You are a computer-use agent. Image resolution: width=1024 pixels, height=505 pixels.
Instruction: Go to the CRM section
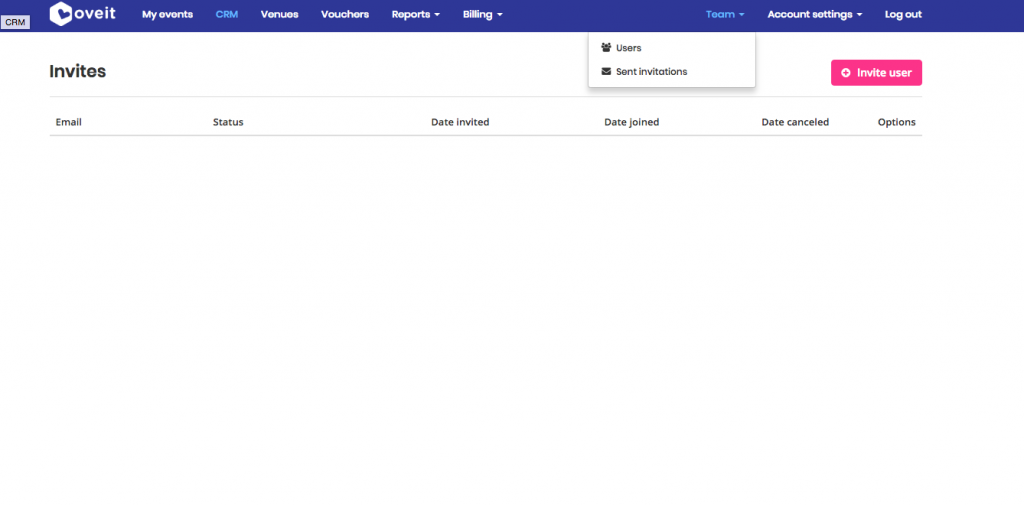[x=227, y=14]
